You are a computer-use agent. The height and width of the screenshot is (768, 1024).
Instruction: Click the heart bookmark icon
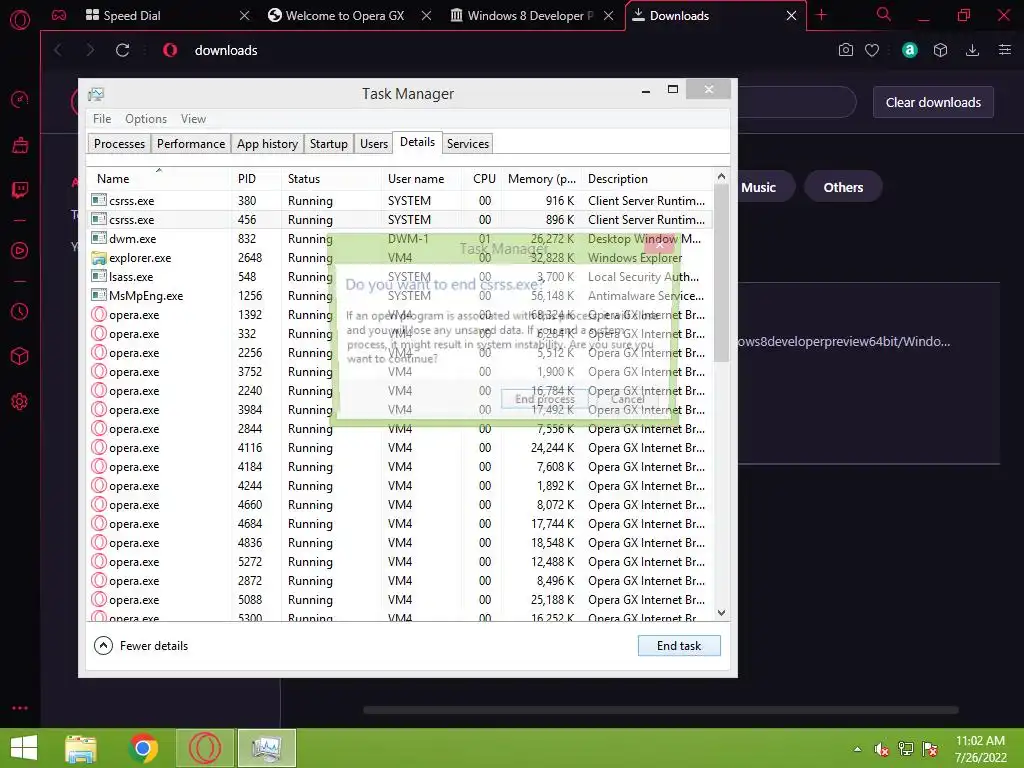pos(872,50)
